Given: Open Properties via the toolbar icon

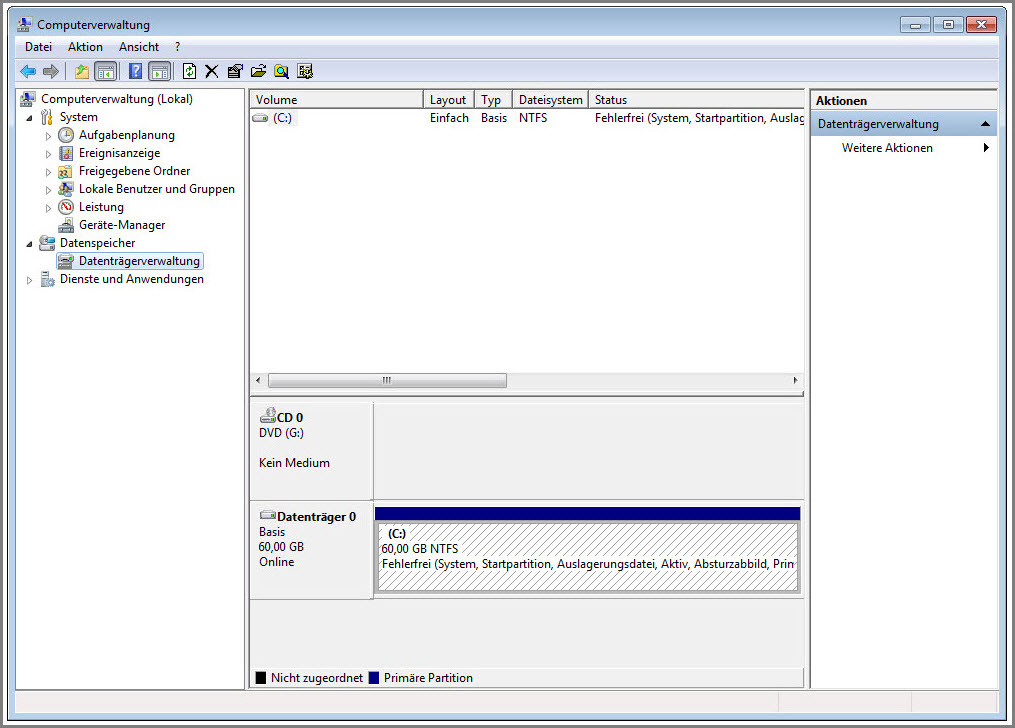Looking at the screenshot, I should tap(235, 71).
